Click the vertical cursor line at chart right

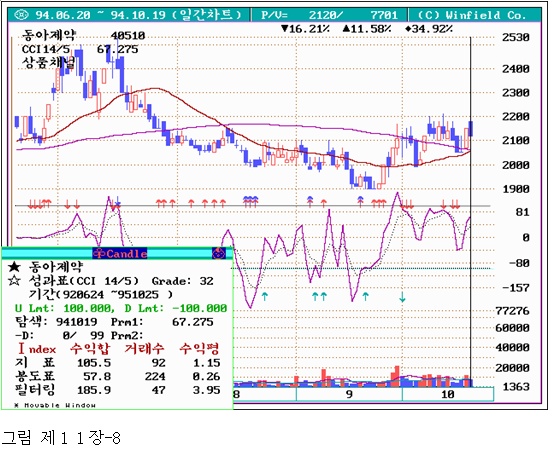click(471, 212)
